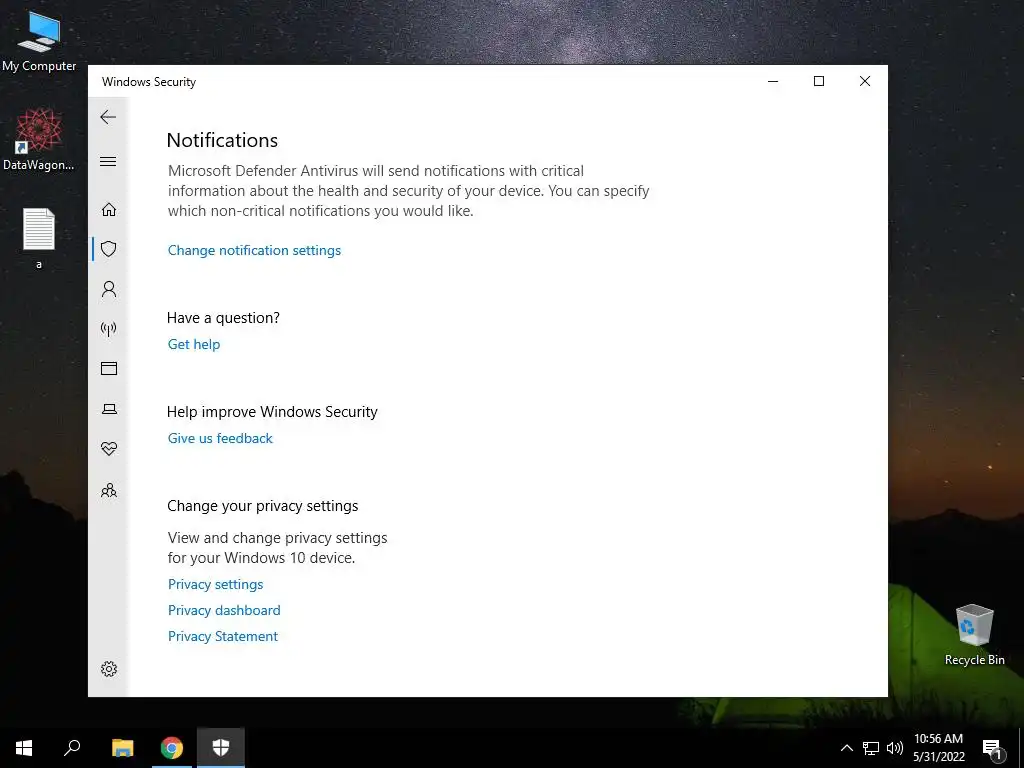Click Change your privacy settings heading
1024x768 pixels.
pyautogui.click(x=263, y=506)
